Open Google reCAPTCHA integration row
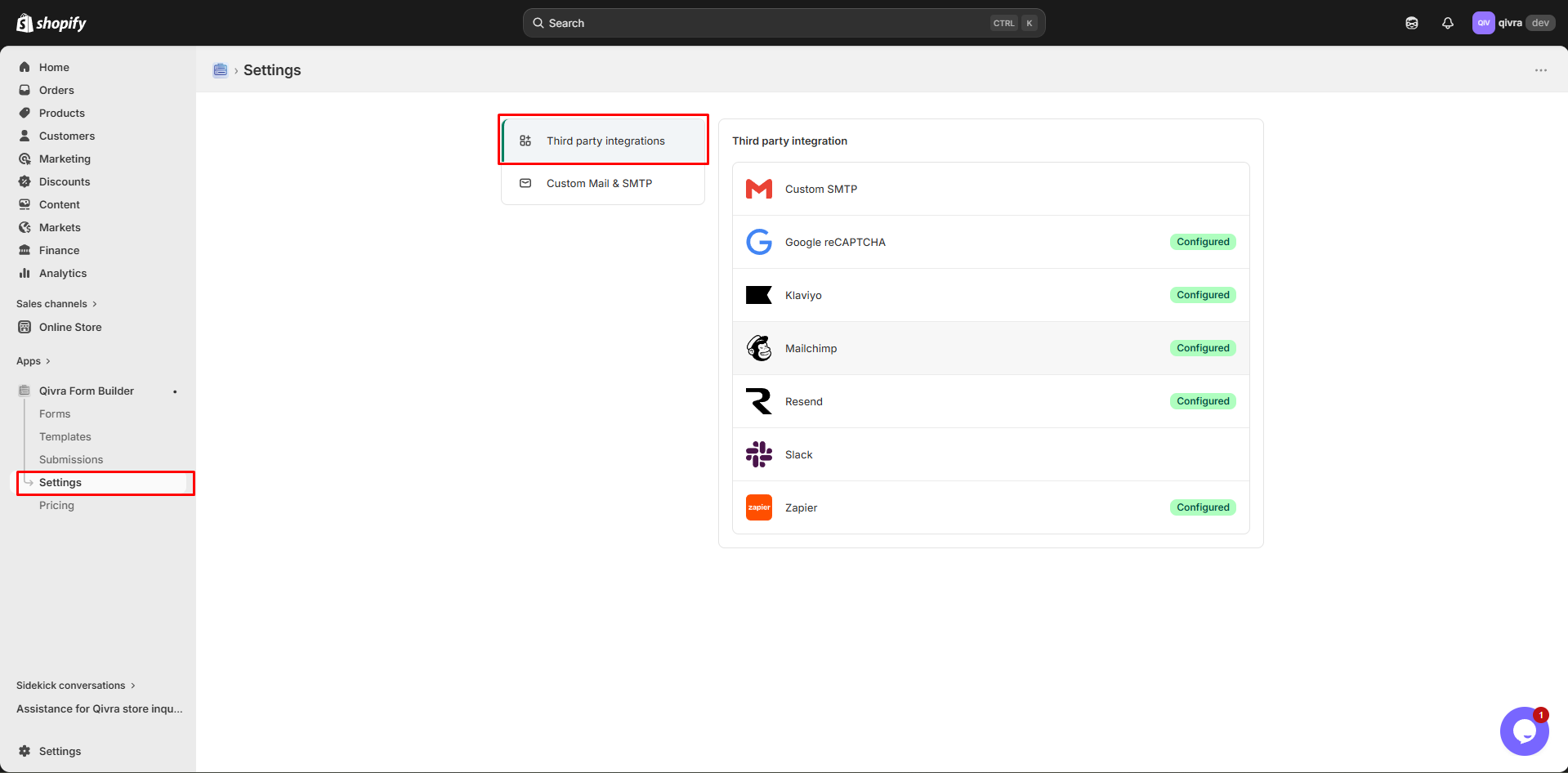 click(x=991, y=242)
